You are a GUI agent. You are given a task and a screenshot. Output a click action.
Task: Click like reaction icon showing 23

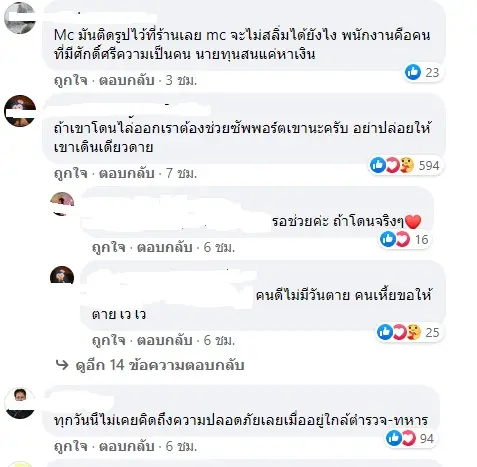pyautogui.click(x=413, y=72)
